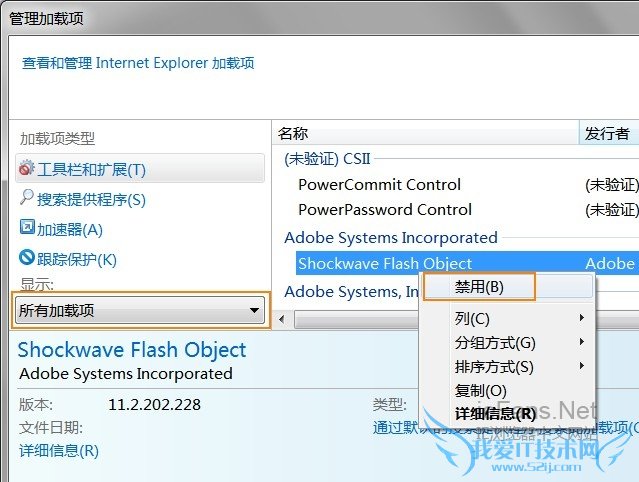
Task: Click the 加速器 icon
Action: [27, 229]
